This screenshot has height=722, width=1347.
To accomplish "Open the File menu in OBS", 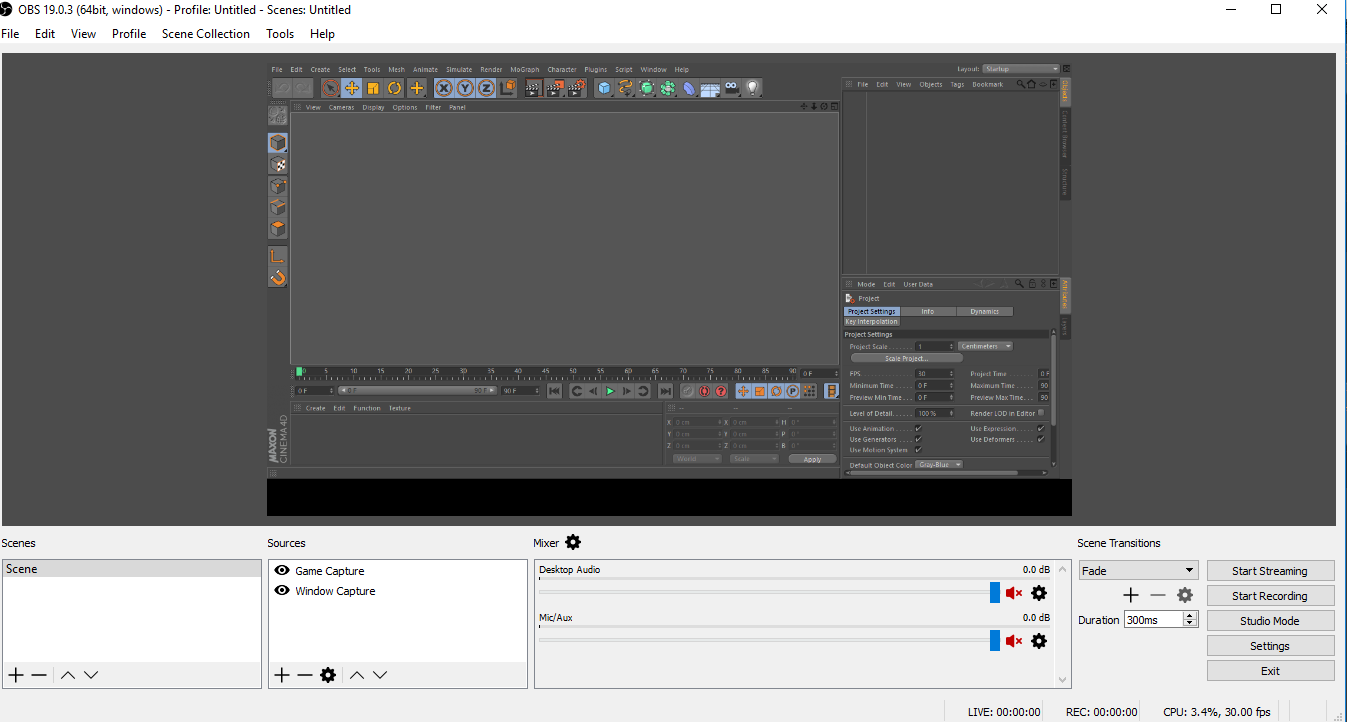I will [10, 34].
